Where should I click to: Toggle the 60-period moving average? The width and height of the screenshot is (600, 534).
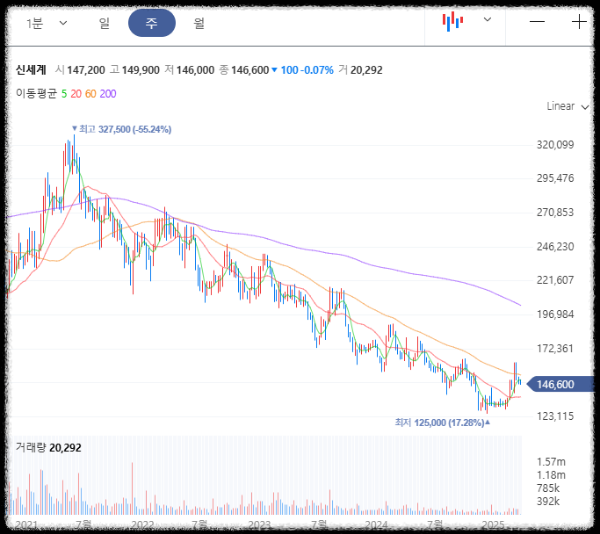pos(90,94)
